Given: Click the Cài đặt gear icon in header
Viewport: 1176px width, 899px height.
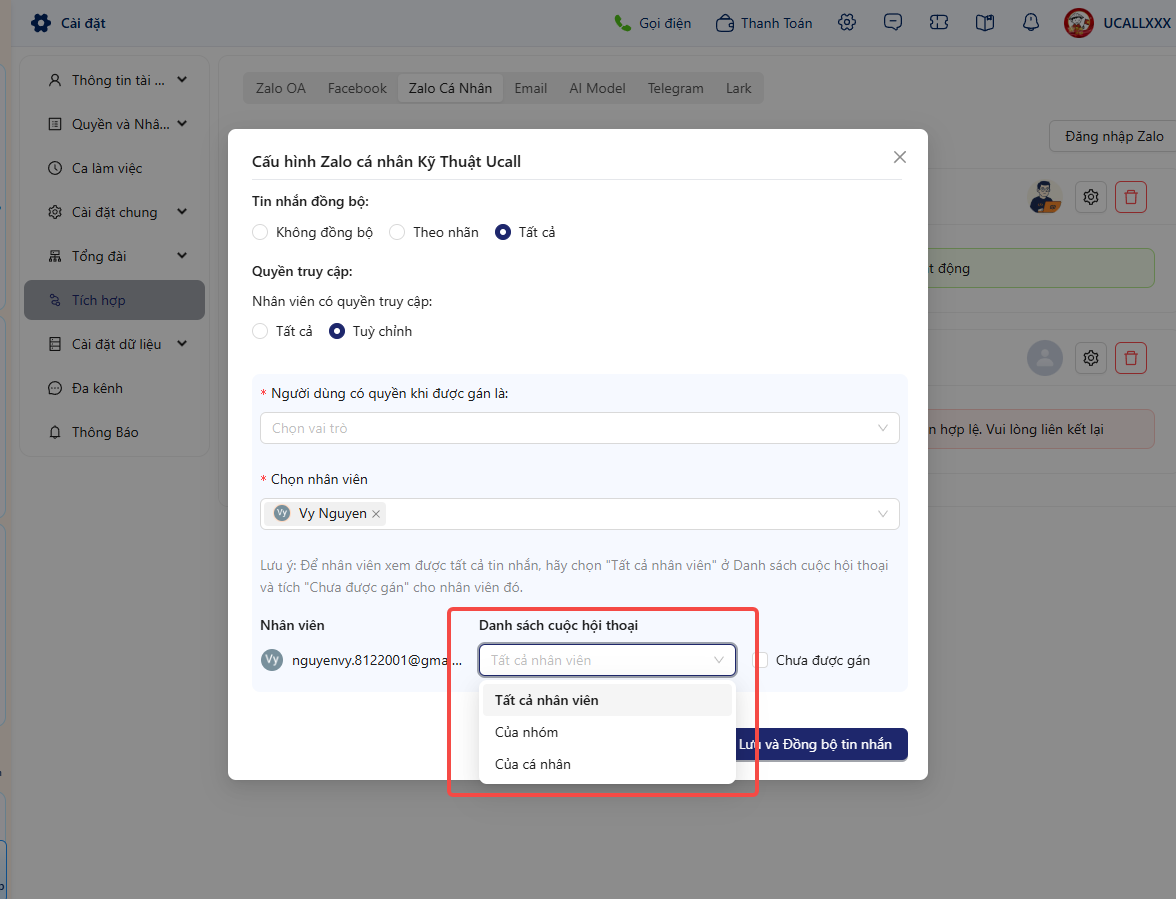Looking at the screenshot, I should click(40, 22).
